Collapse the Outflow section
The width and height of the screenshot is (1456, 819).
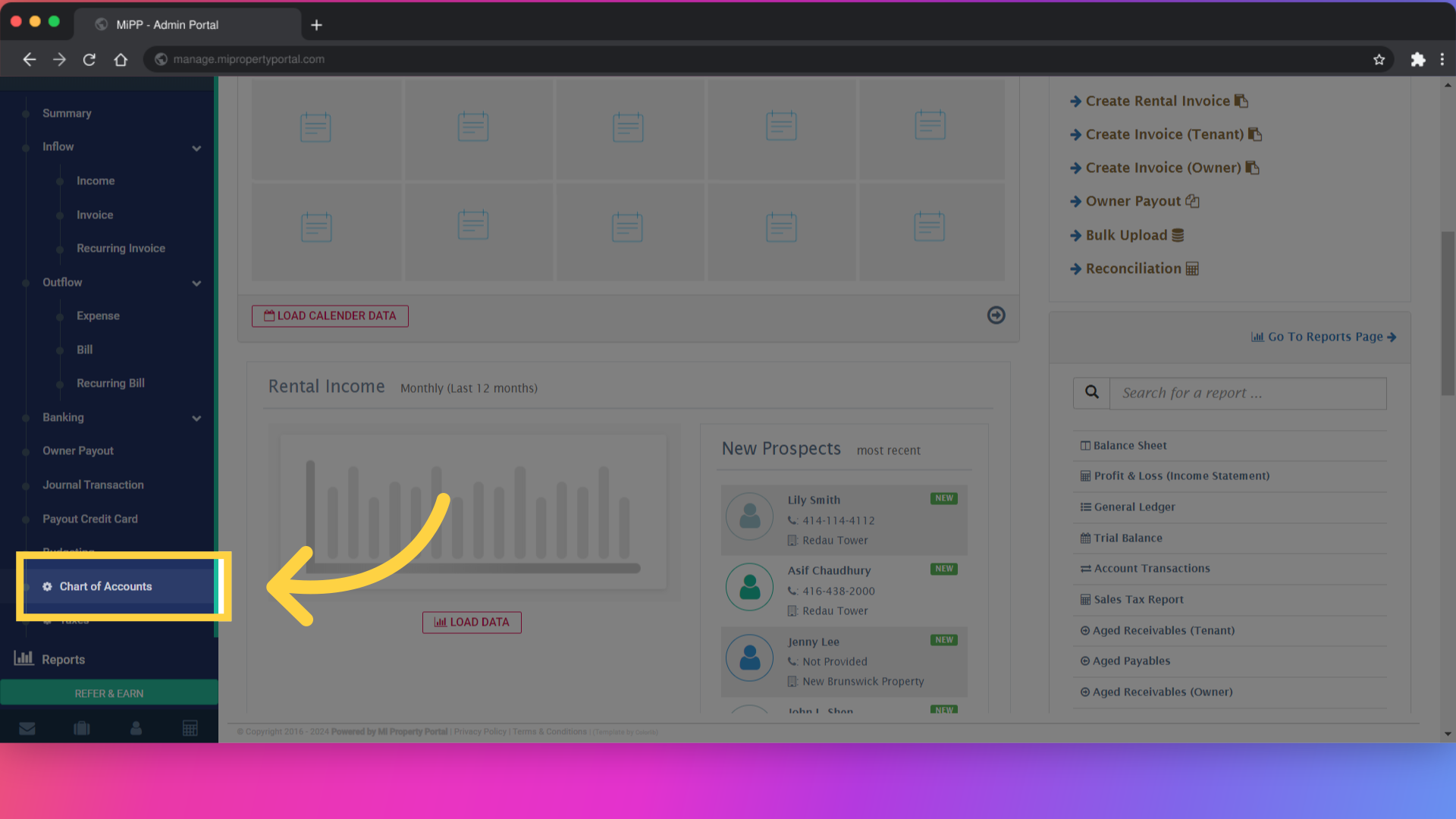(x=196, y=284)
